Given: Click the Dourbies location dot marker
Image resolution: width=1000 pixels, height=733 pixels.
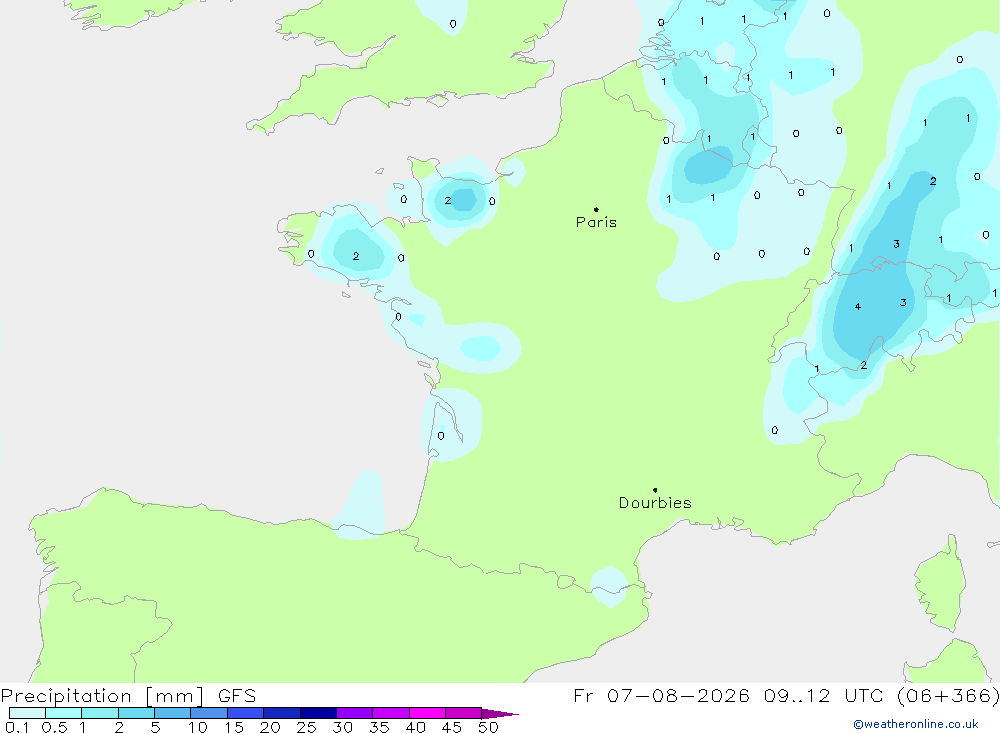Looking at the screenshot, I should coord(655,490).
